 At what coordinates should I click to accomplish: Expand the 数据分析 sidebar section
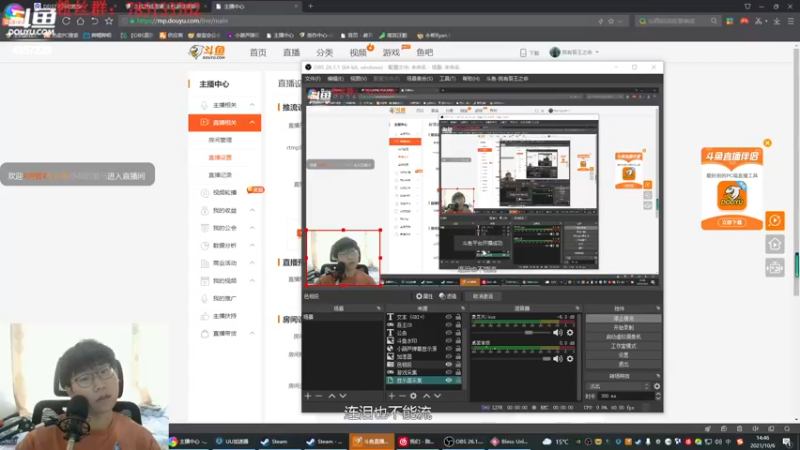(252, 245)
